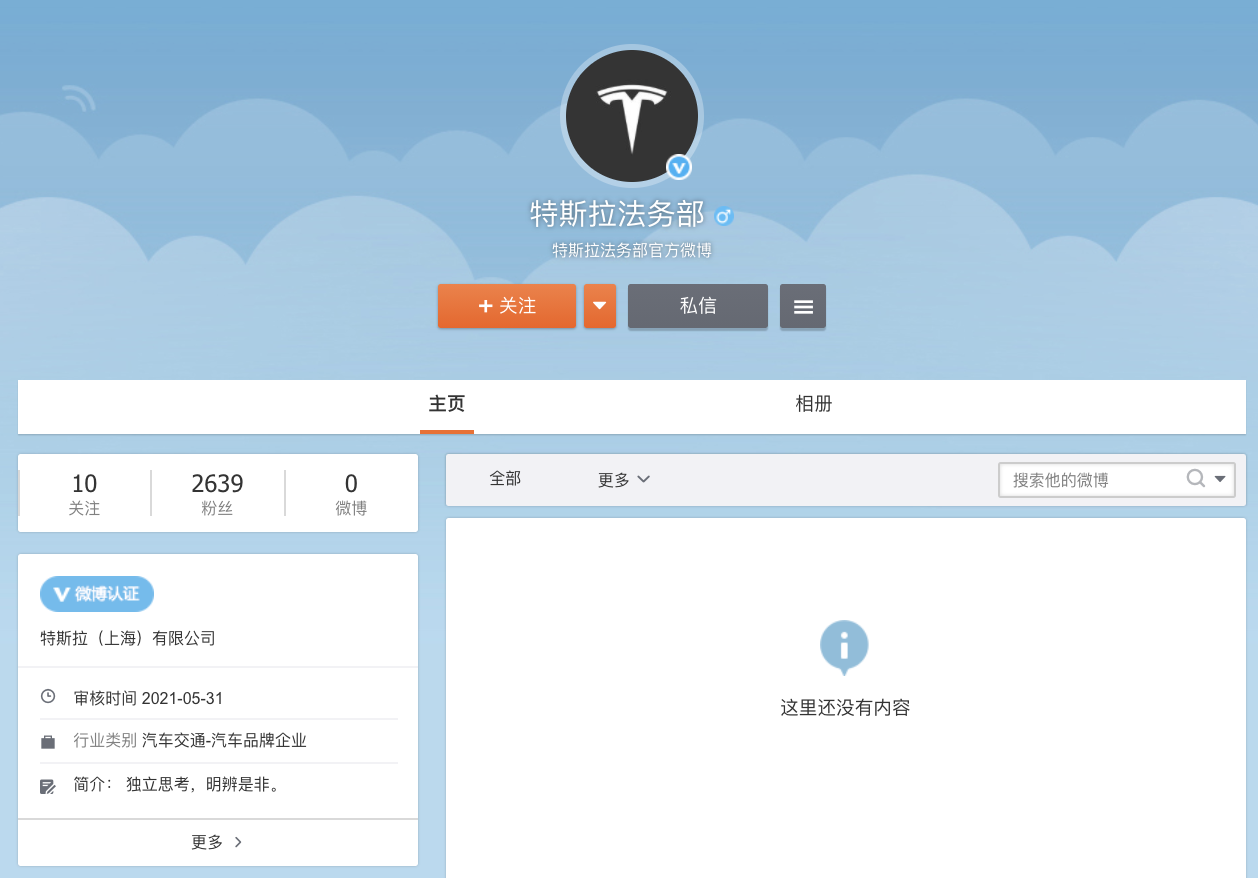1258x878 pixels.
Task: Follow the account with the 关注 button
Action: click(507, 306)
